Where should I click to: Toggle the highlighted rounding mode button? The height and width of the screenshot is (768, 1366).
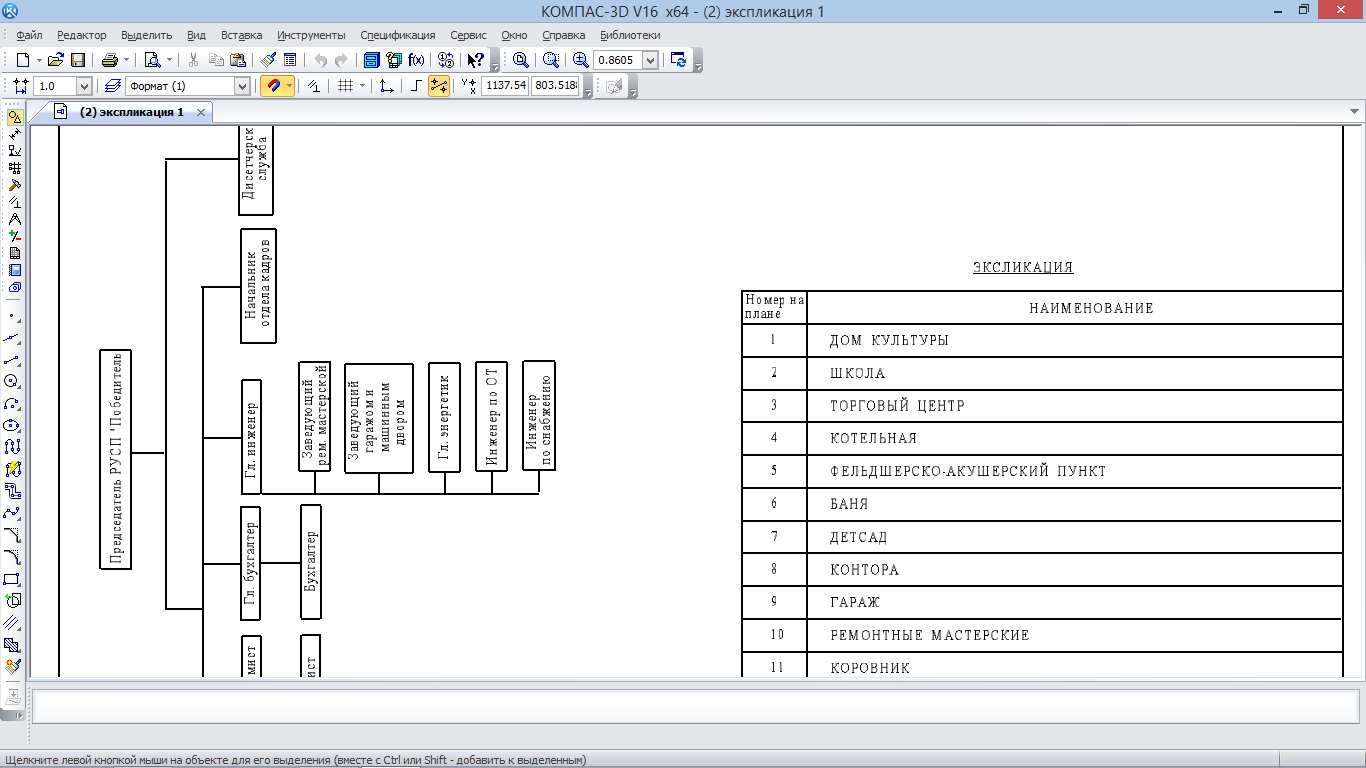pyautogui.click(x=439, y=86)
